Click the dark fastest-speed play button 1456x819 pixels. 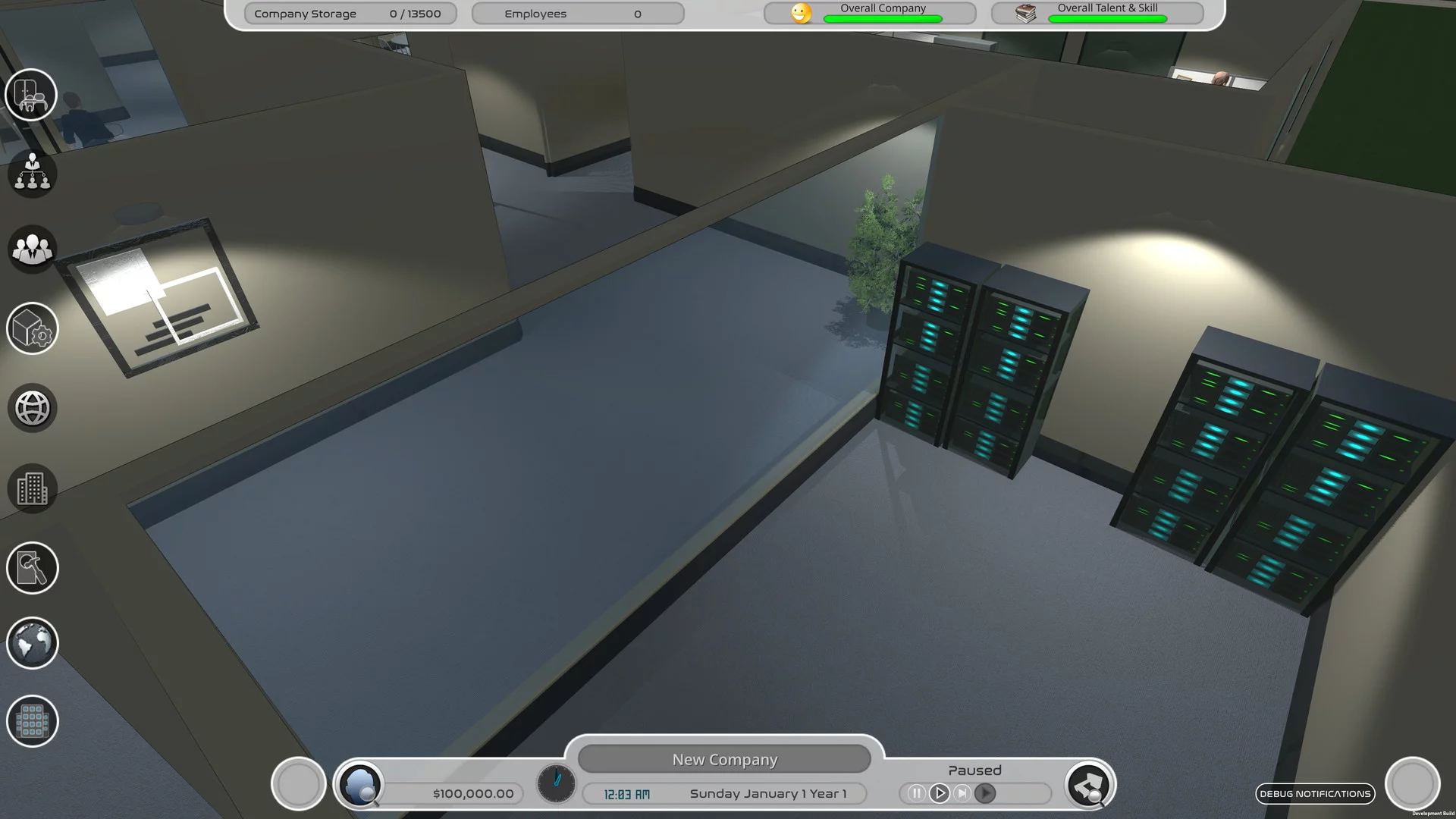pos(985,793)
